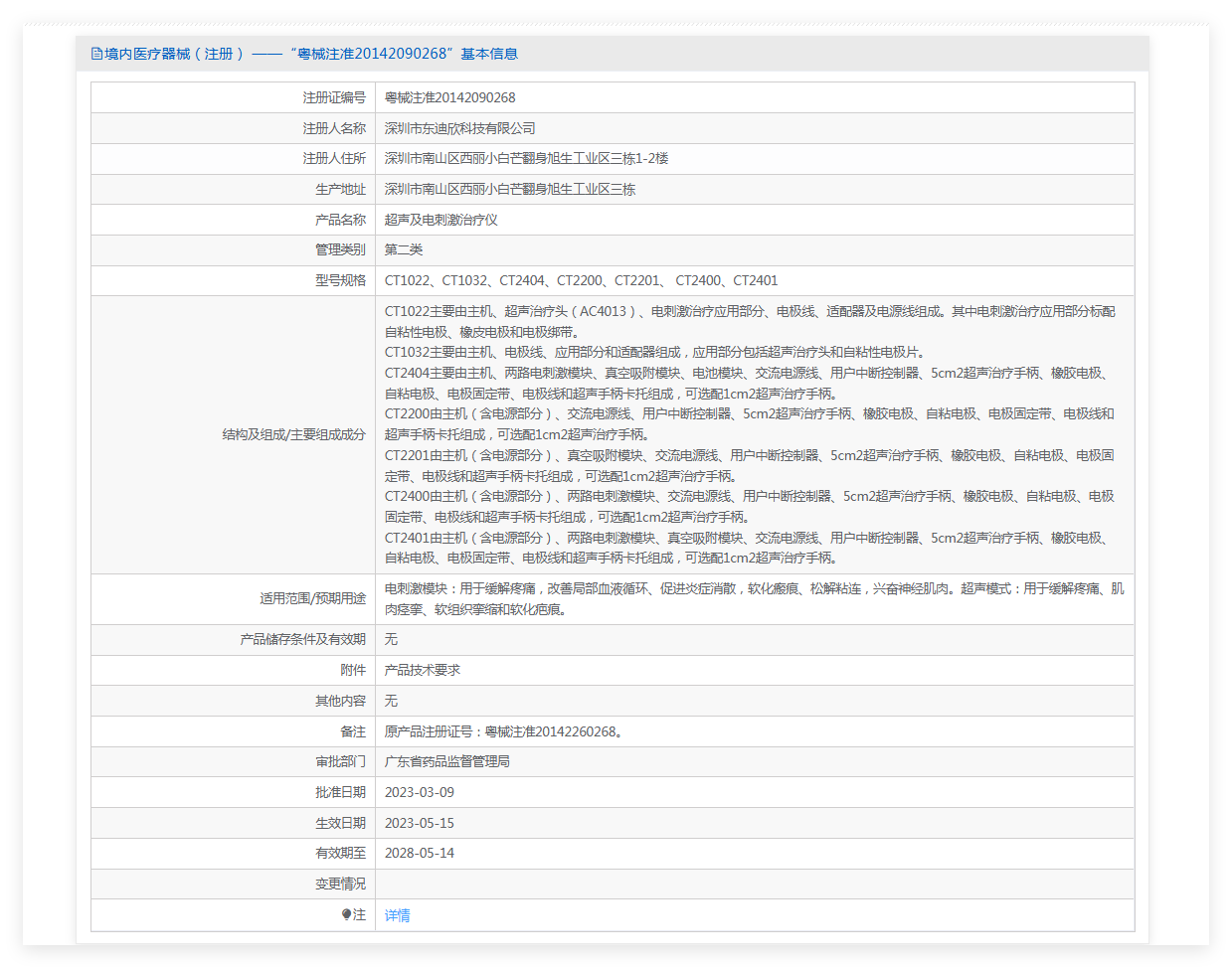Click the 管理类别 label

point(340,249)
